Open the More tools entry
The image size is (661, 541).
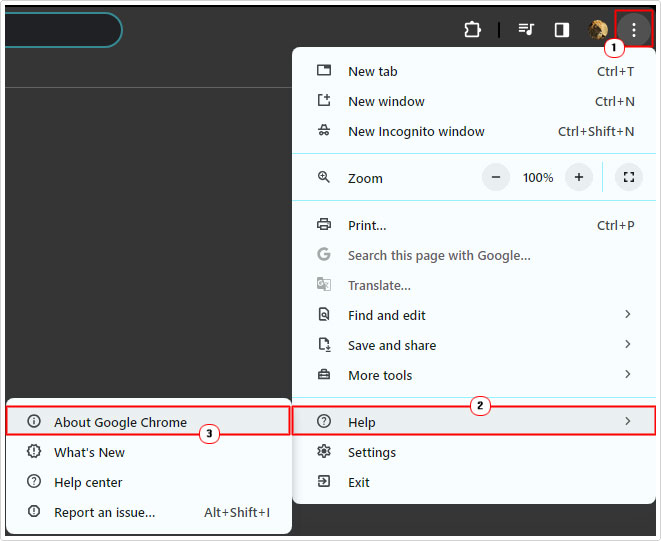coord(474,375)
